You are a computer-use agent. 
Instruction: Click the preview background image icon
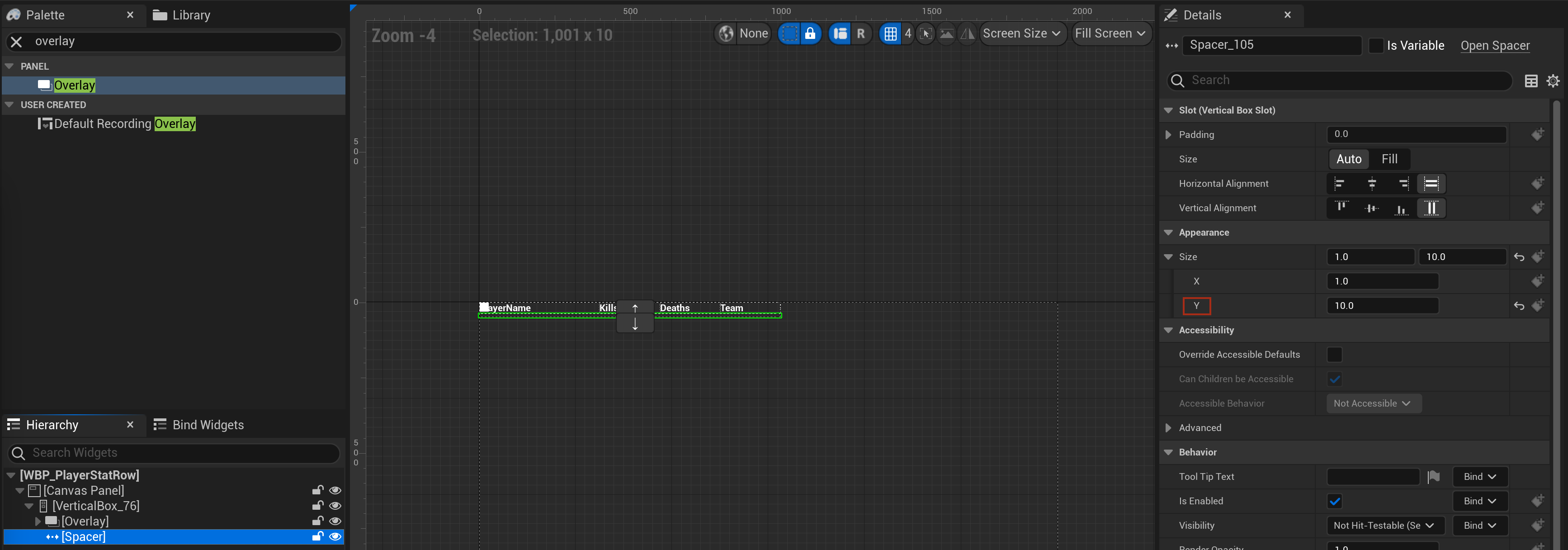[x=946, y=33]
